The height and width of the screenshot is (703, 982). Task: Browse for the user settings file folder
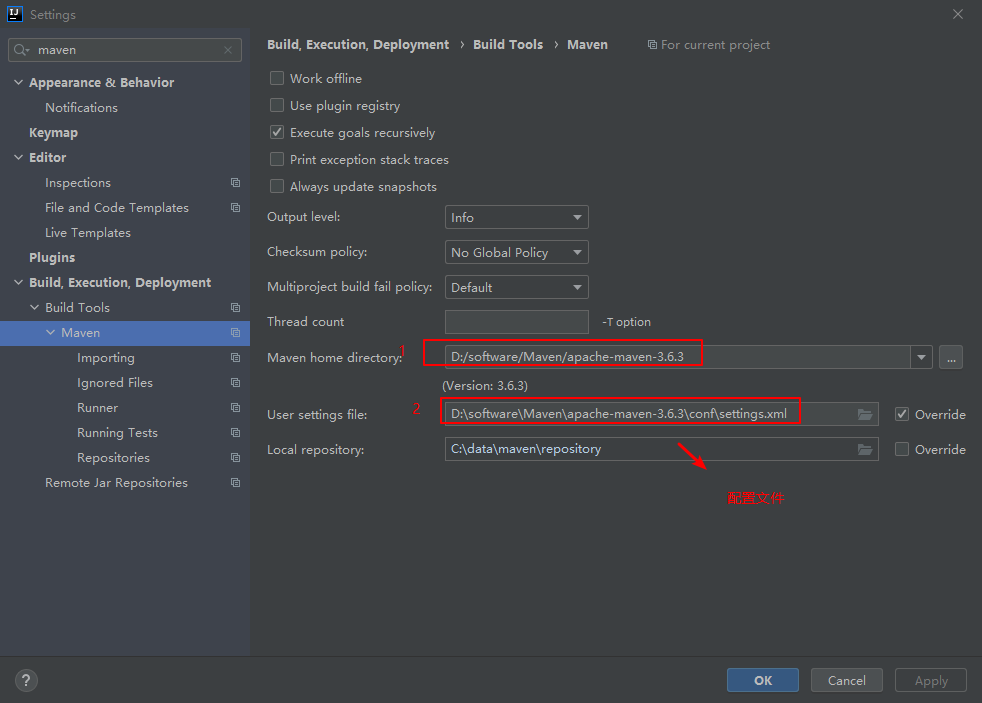865,414
